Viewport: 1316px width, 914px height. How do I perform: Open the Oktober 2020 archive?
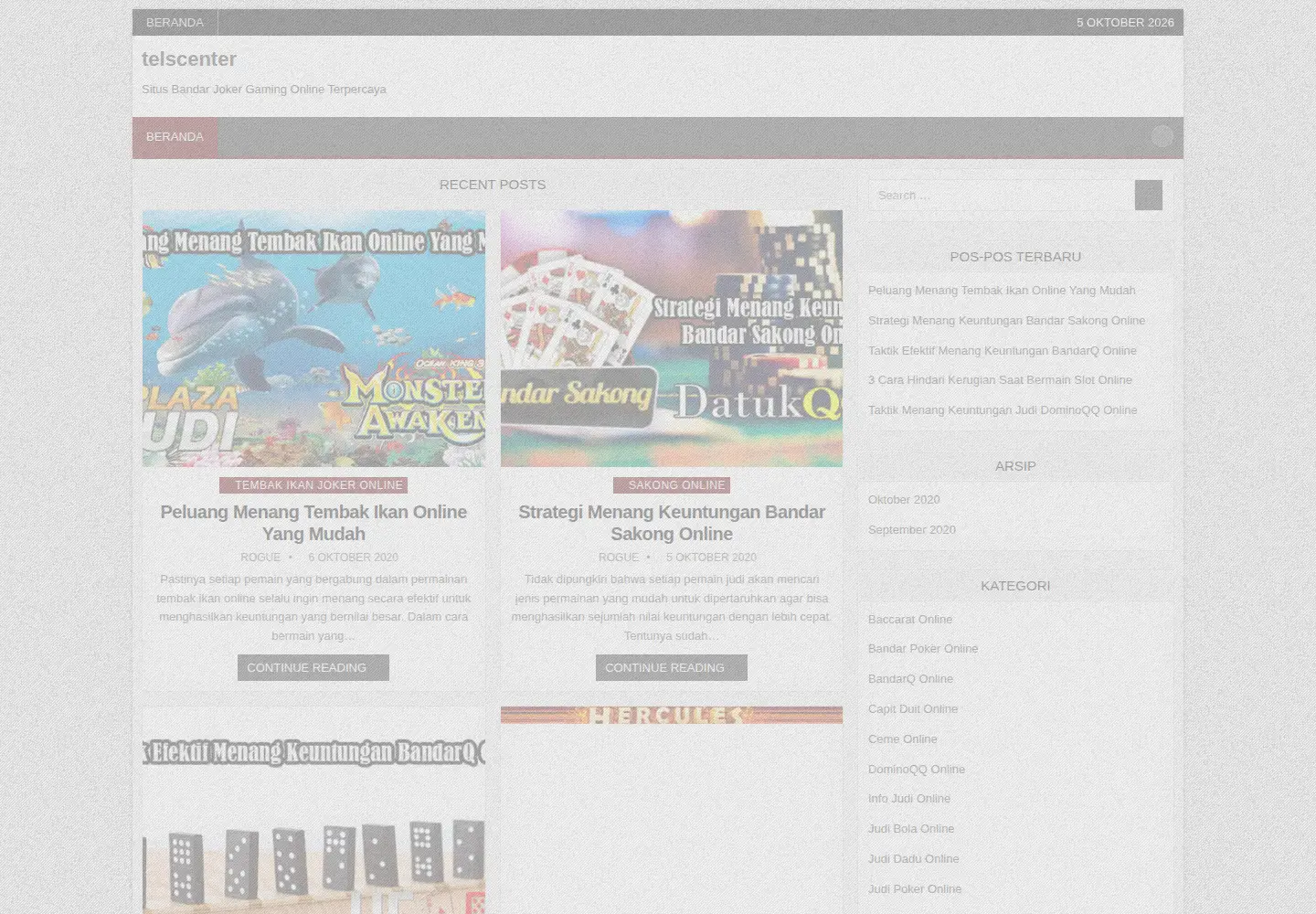tap(904, 499)
